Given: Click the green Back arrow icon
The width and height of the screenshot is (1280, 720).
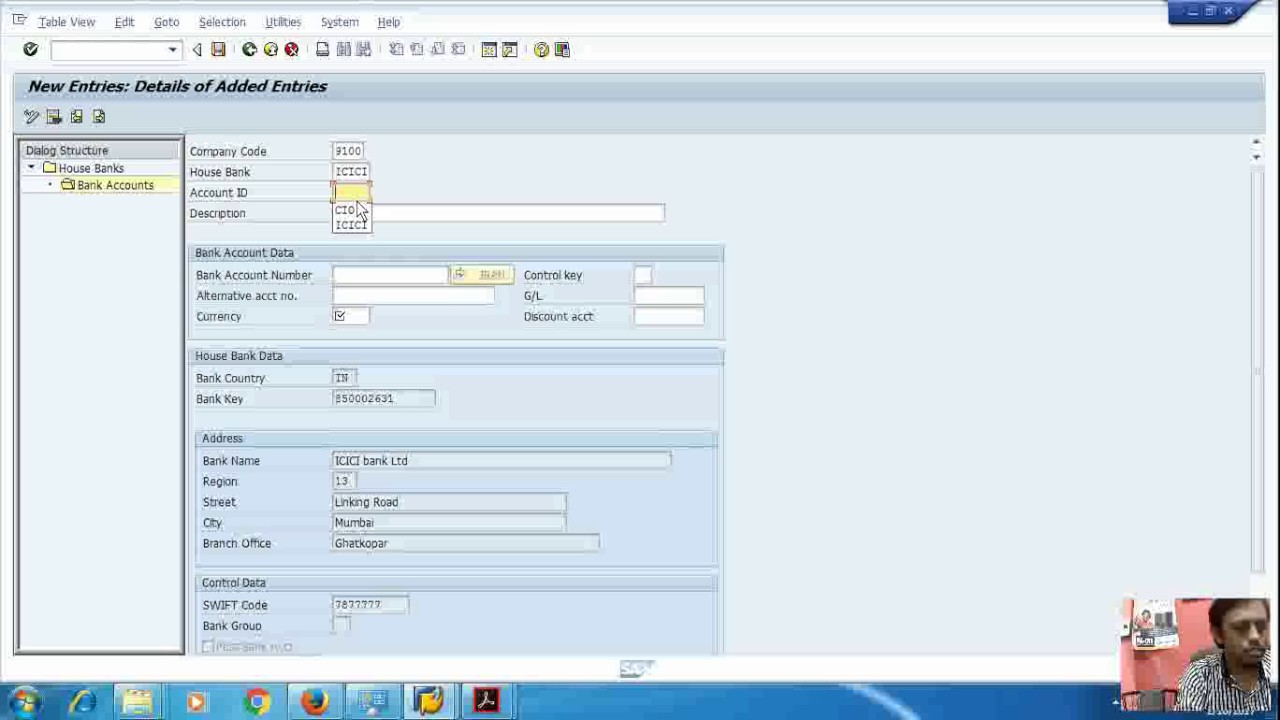Looking at the screenshot, I should coord(249,49).
